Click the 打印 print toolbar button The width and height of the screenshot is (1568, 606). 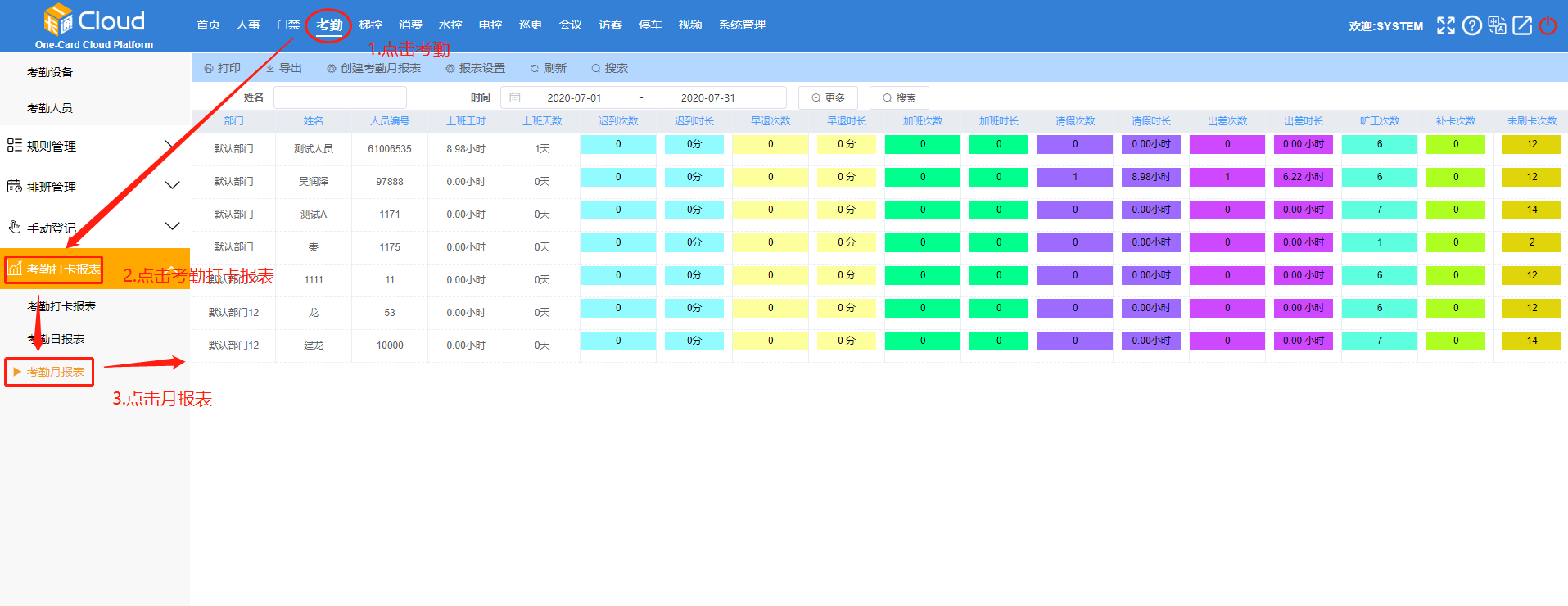click(222, 68)
